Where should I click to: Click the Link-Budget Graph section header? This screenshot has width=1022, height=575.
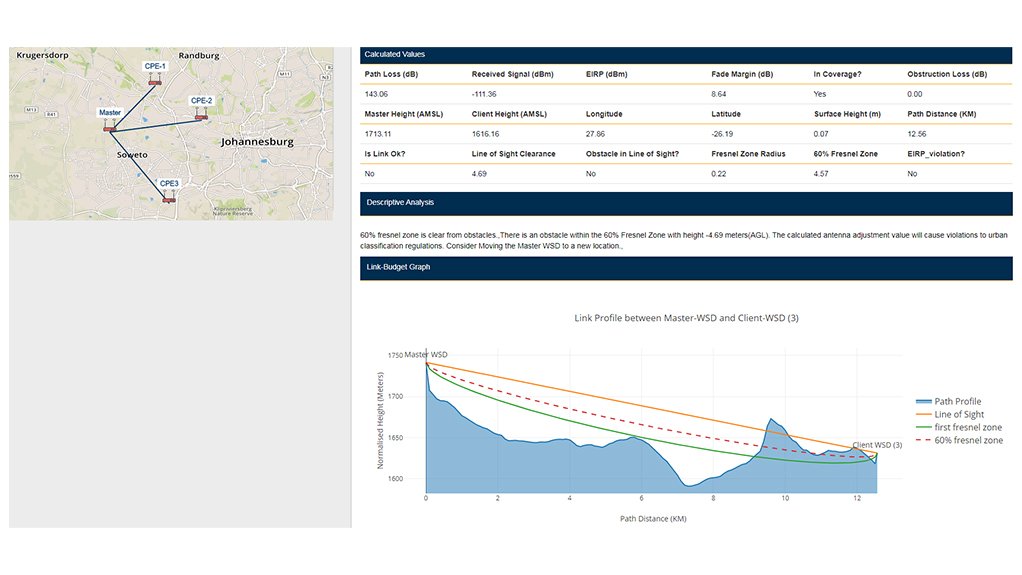(x=686, y=267)
